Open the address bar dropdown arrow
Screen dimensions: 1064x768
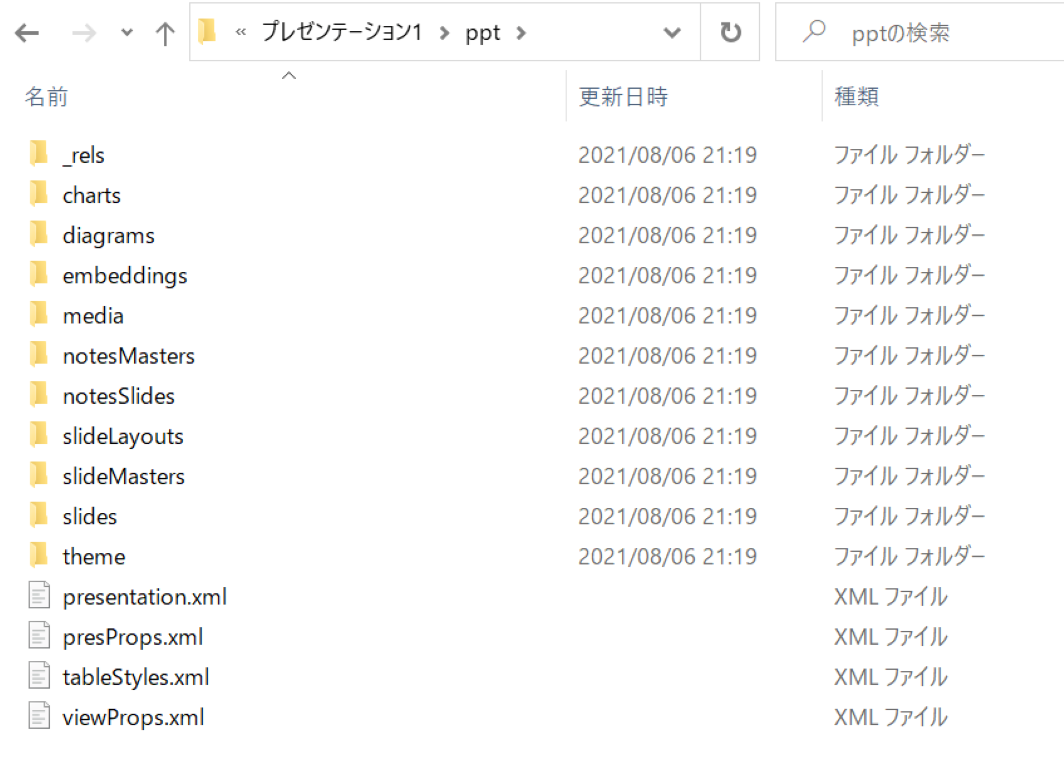pos(671,31)
